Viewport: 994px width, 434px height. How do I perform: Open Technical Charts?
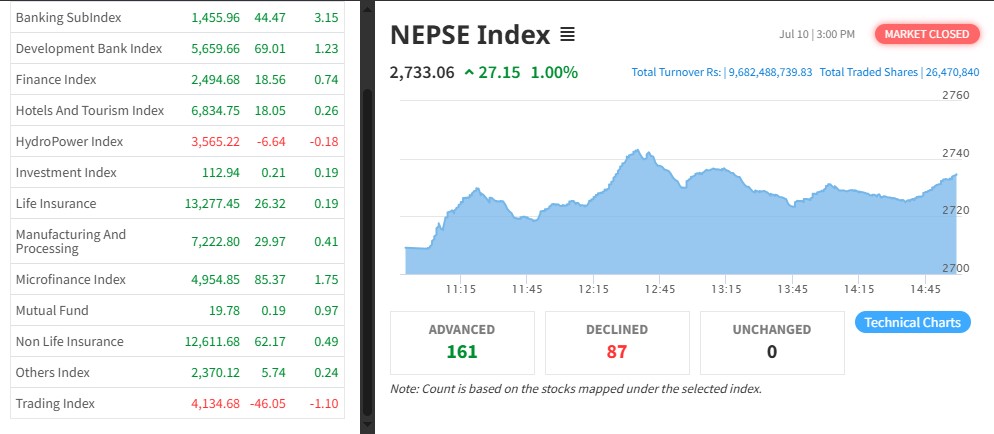point(912,322)
